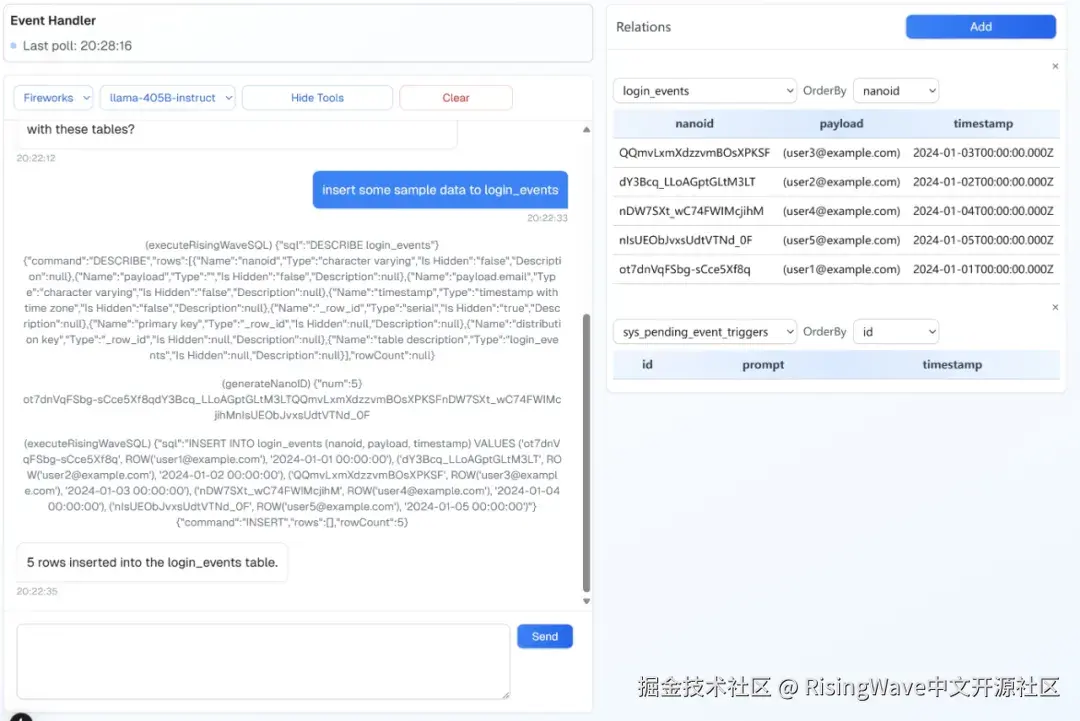Click the Add button to create a relation

pyautogui.click(x=980, y=26)
